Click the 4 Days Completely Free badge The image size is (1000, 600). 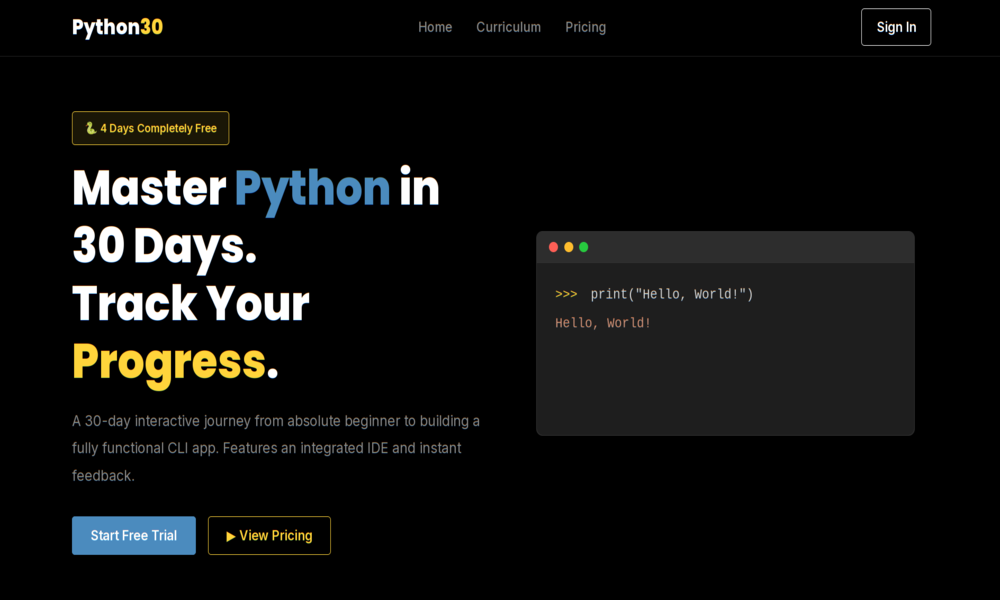pos(151,128)
